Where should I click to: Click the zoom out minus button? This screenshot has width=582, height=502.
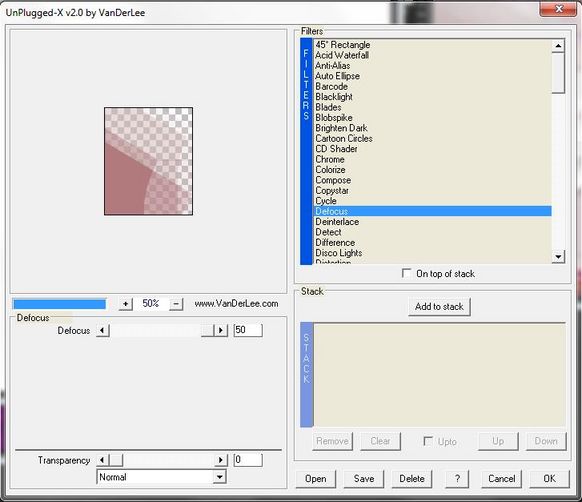pos(176,304)
